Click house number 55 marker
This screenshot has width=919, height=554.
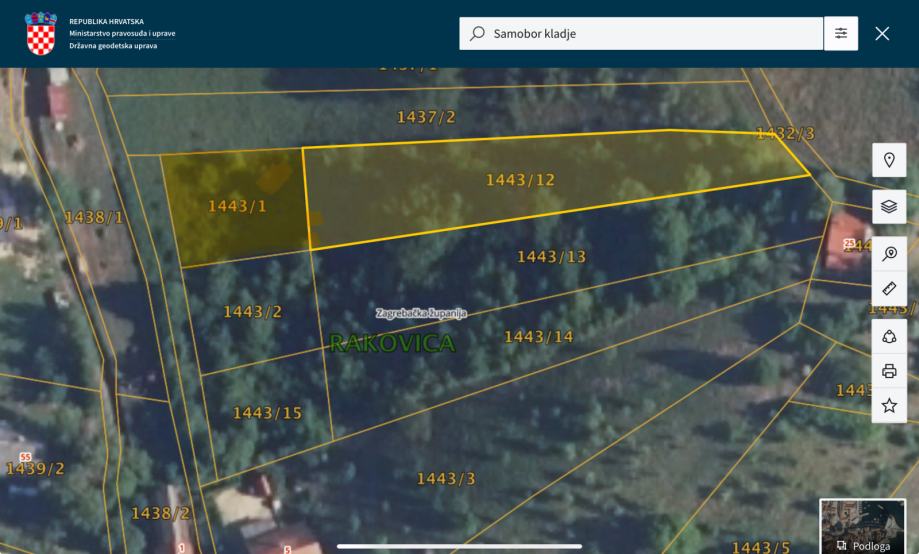pos(25,457)
